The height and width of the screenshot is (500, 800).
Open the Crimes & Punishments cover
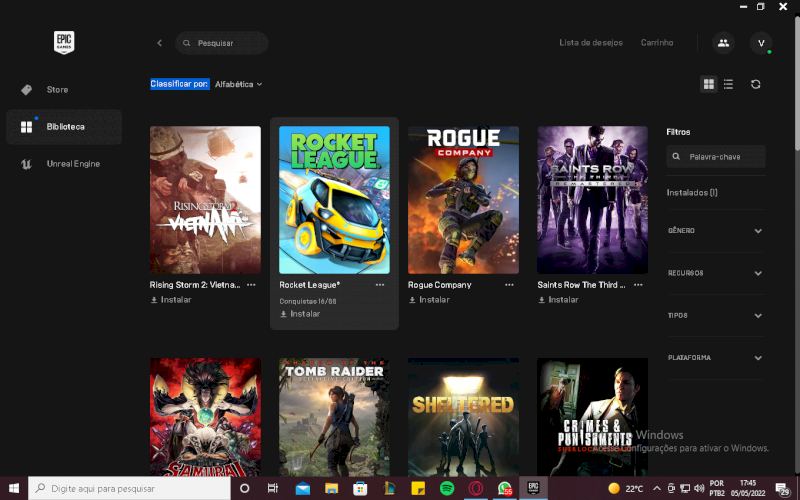point(592,417)
